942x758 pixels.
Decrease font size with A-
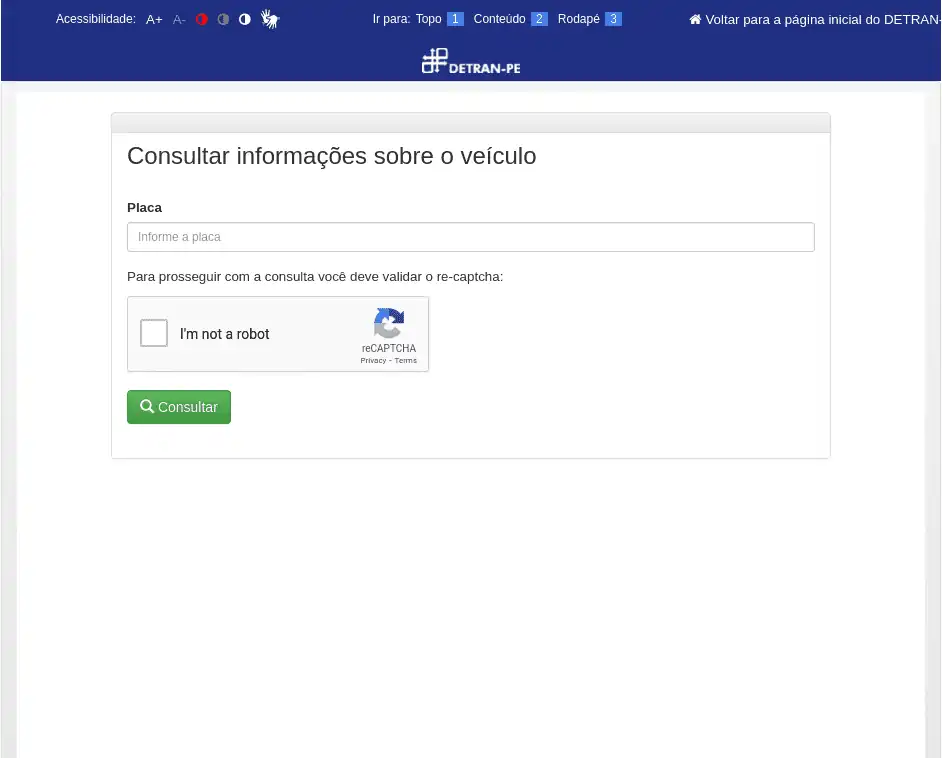coord(179,19)
